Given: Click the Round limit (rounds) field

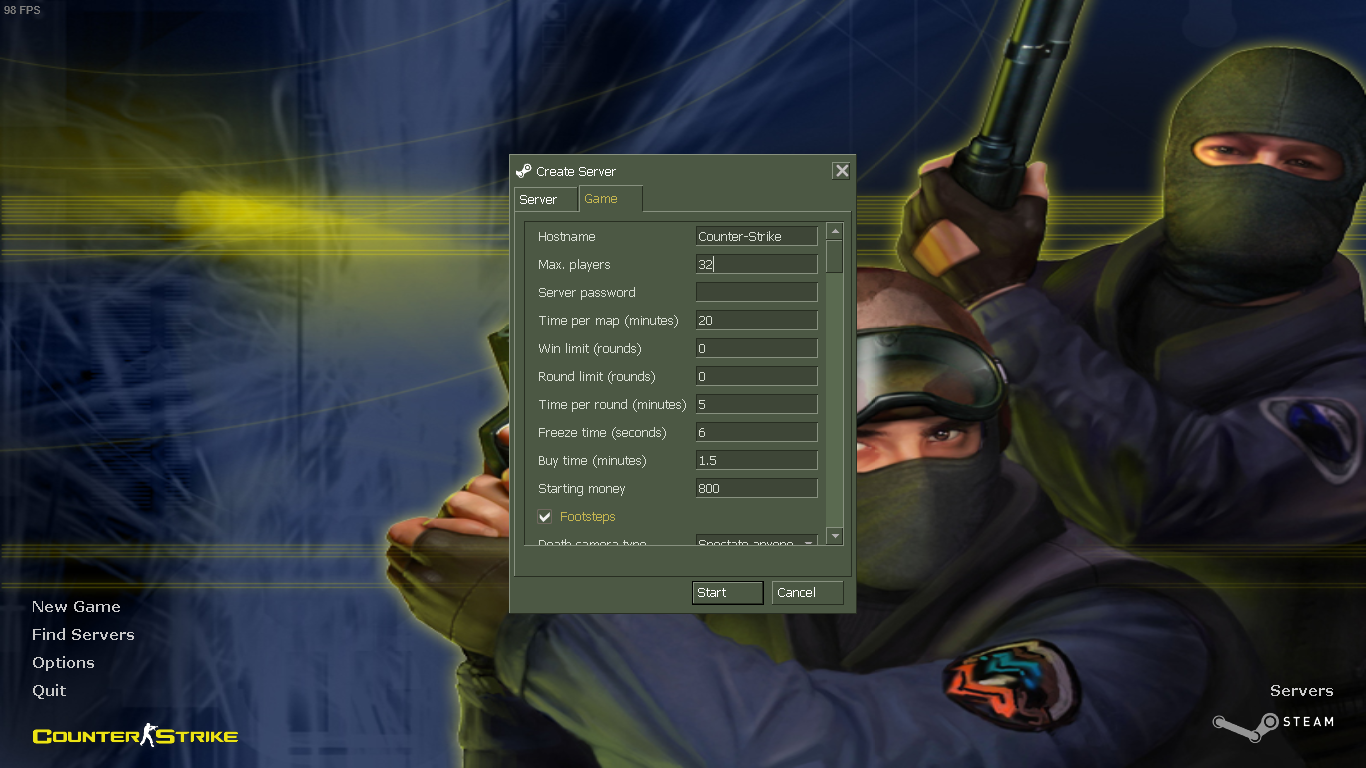Looking at the screenshot, I should point(757,376).
